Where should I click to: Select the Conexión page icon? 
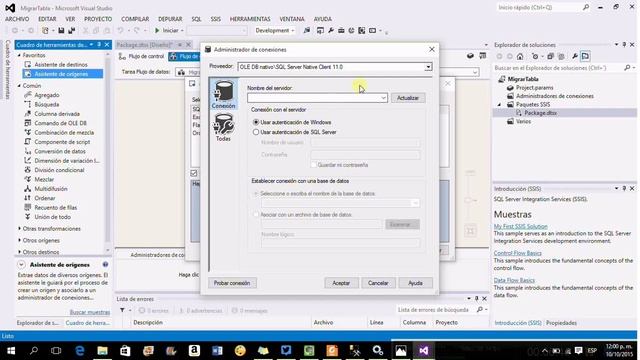[223, 93]
